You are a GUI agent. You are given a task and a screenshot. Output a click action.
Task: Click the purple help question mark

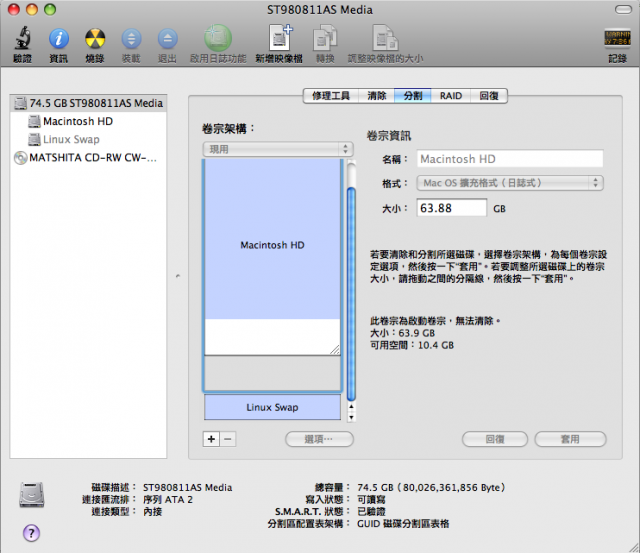(x=31, y=532)
